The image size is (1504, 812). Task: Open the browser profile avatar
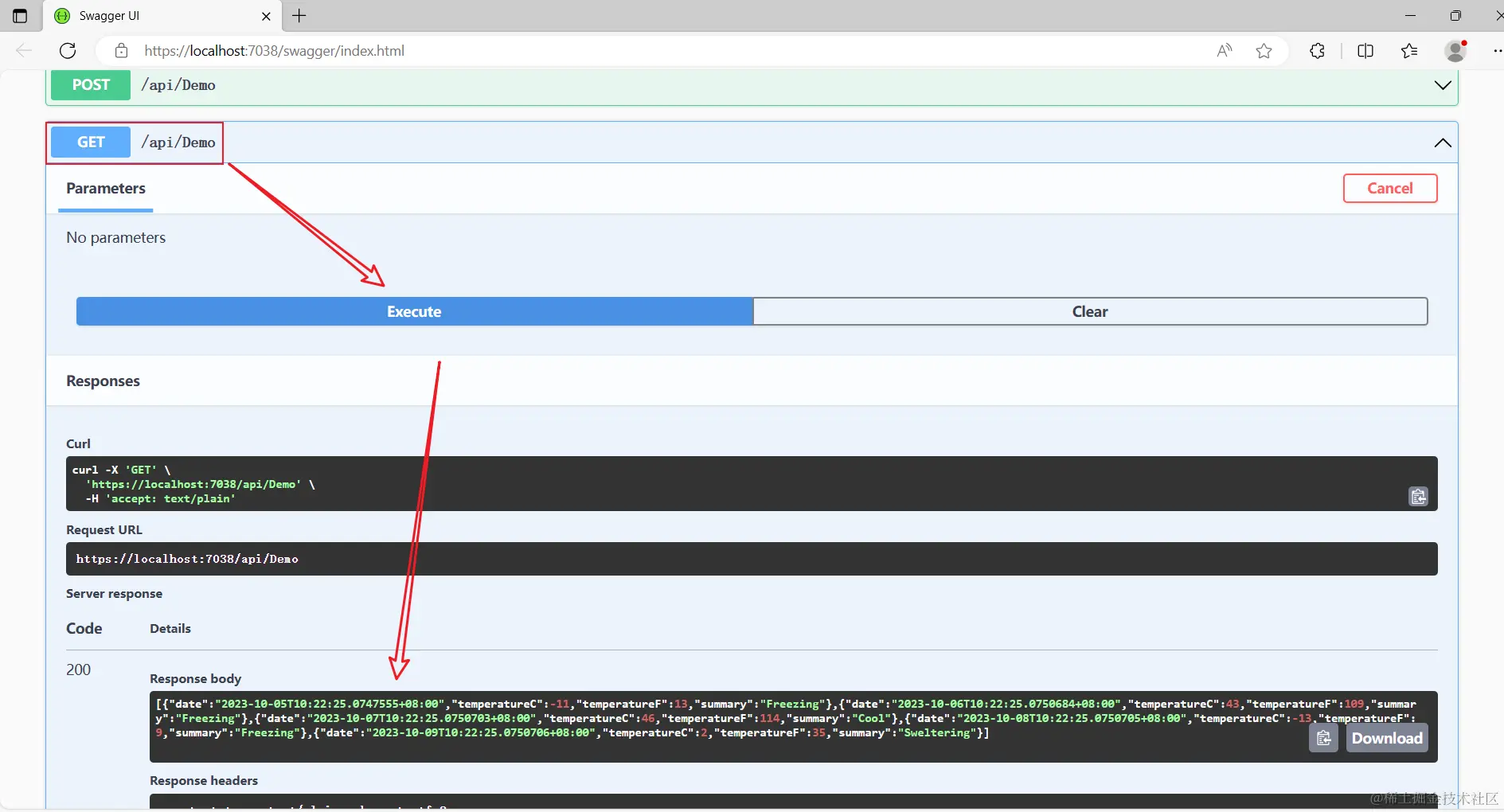[1456, 51]
